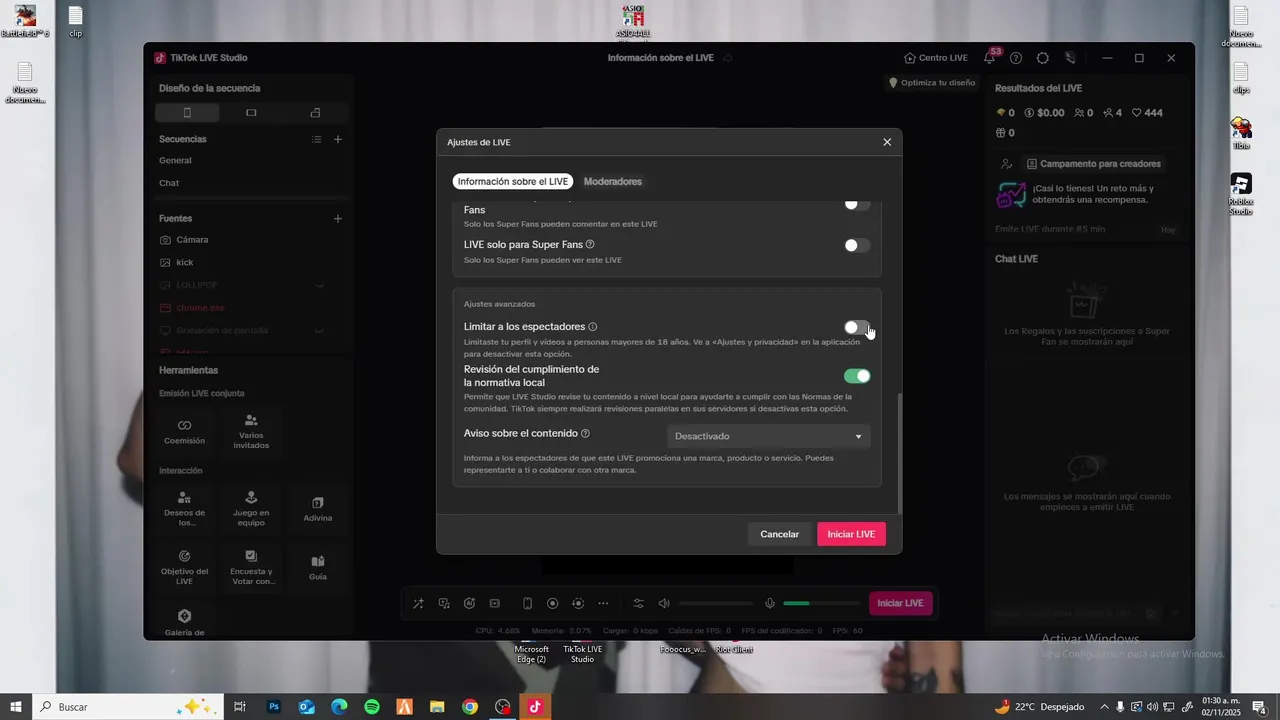
Task: Select the Información sobre el LIVE tab
Action: click(513, 182)
